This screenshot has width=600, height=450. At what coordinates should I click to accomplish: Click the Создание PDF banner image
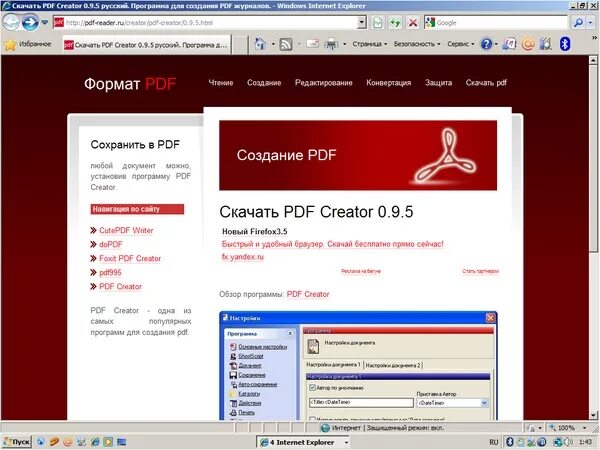click(x=358, y=155)
